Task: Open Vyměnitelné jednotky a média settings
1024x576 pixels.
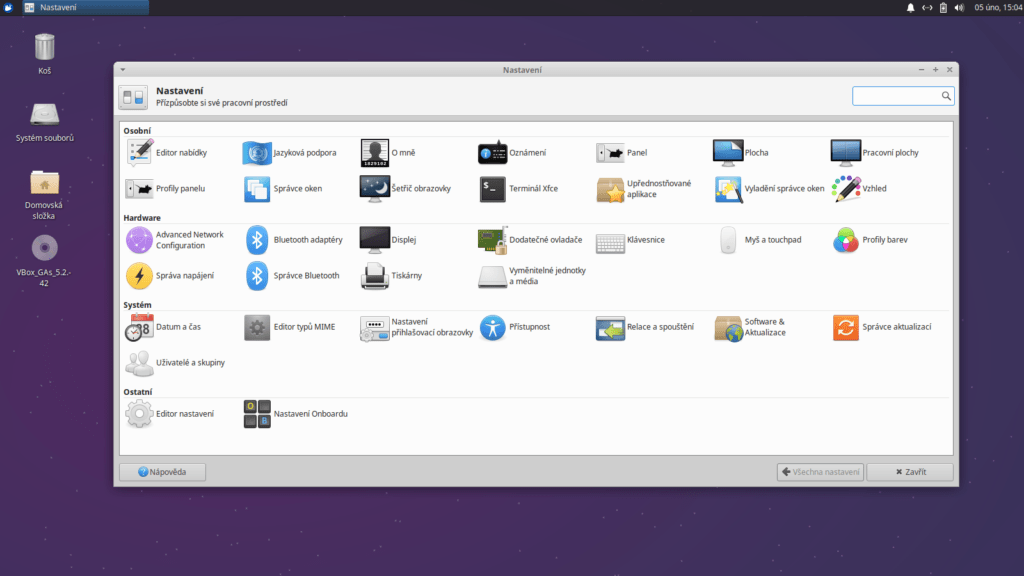Action: coord(532,276)
